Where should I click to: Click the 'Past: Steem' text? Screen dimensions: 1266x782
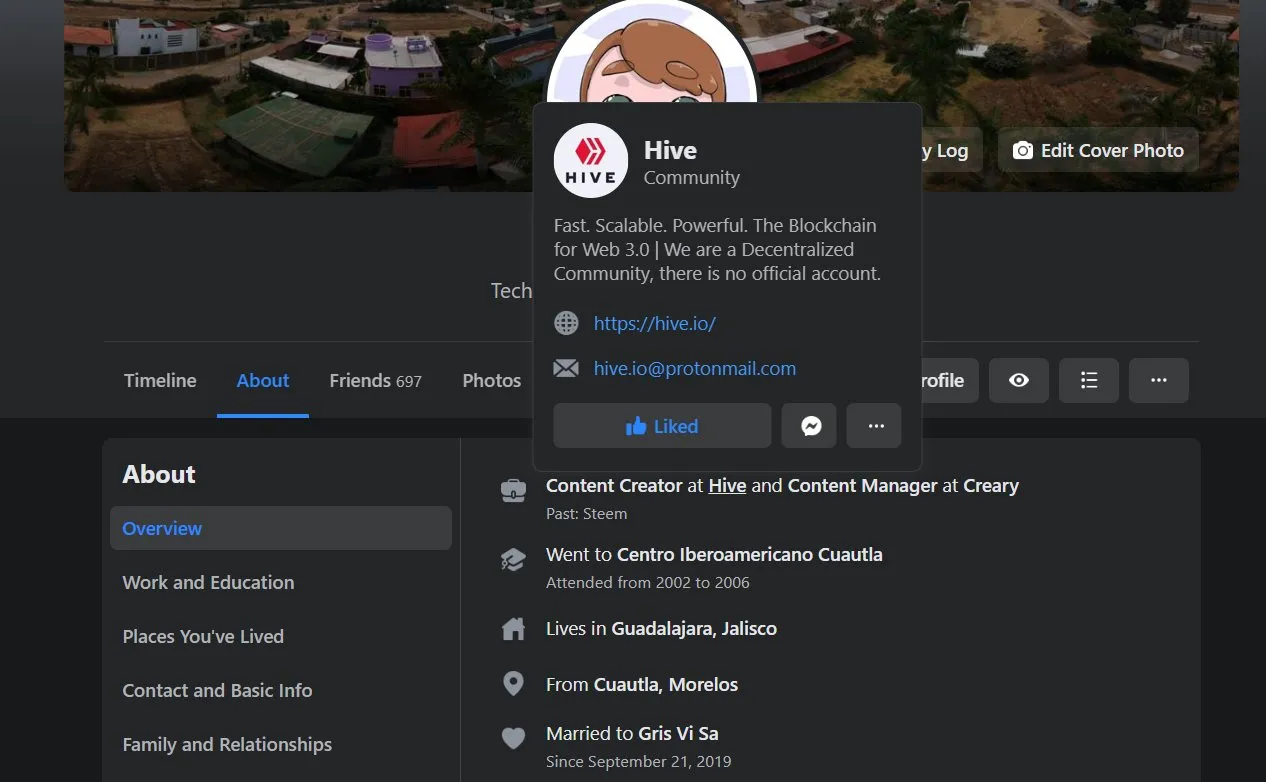(x=587, y=514)
